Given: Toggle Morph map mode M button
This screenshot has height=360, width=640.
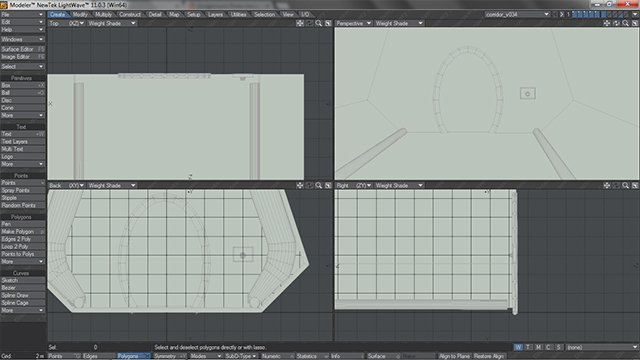Looking at the screenshot, I should click(538, 347).
